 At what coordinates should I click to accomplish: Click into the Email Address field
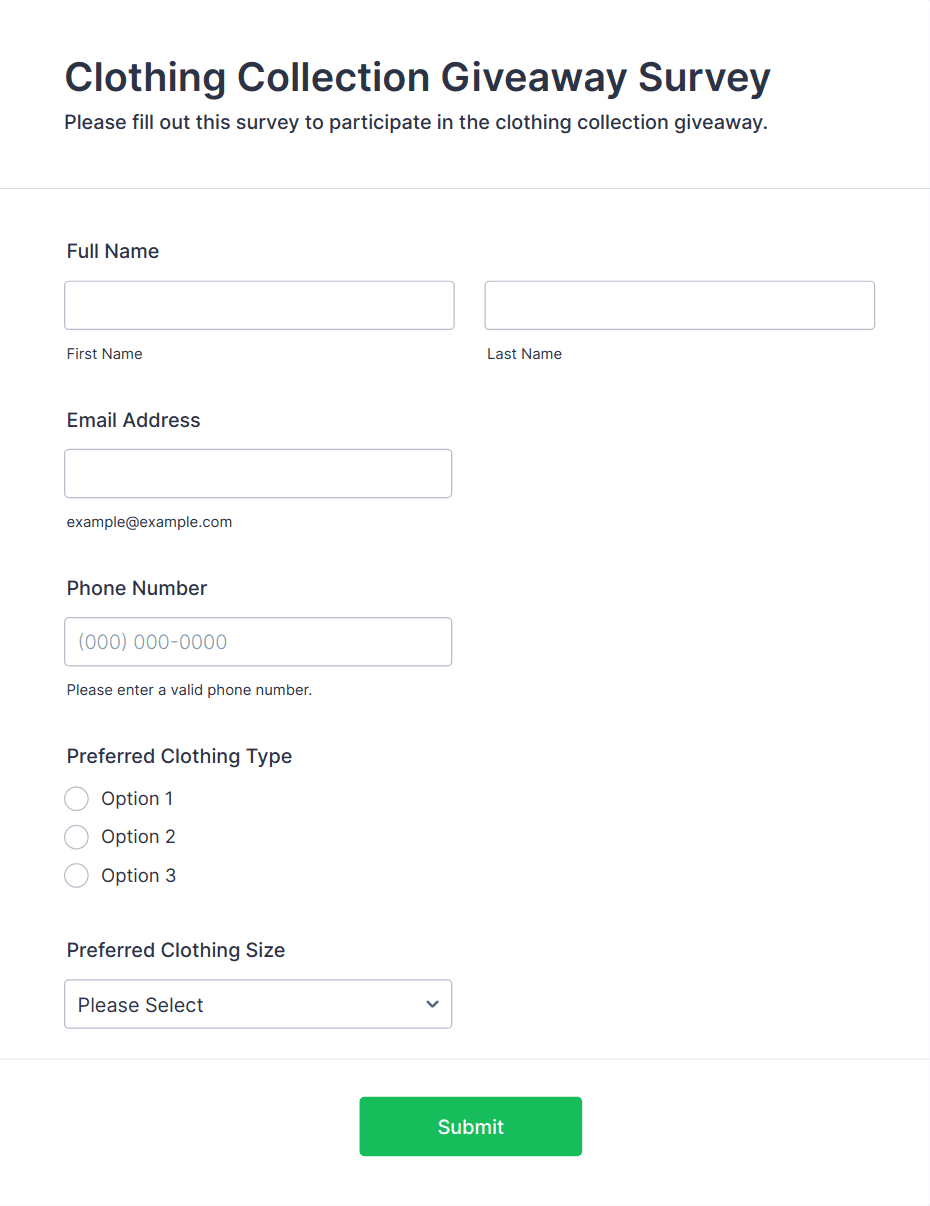[x=258, y=473]
